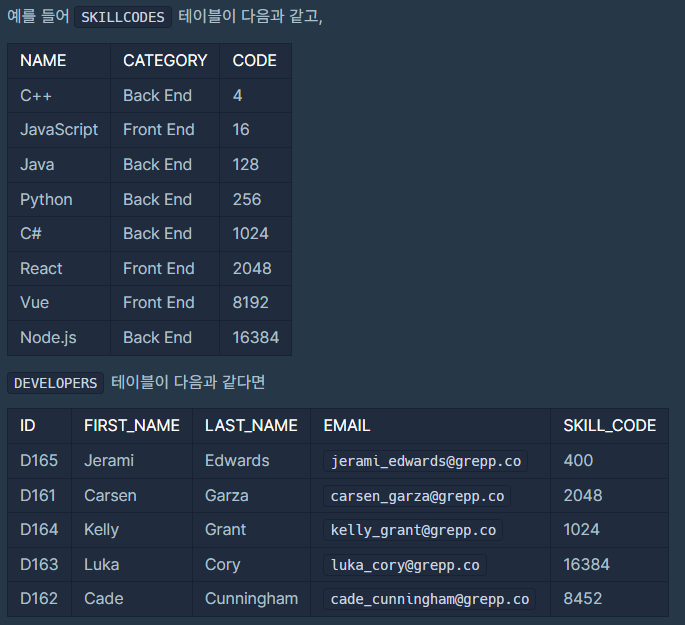
Task: Click developer ID D165
Action: 39,460
